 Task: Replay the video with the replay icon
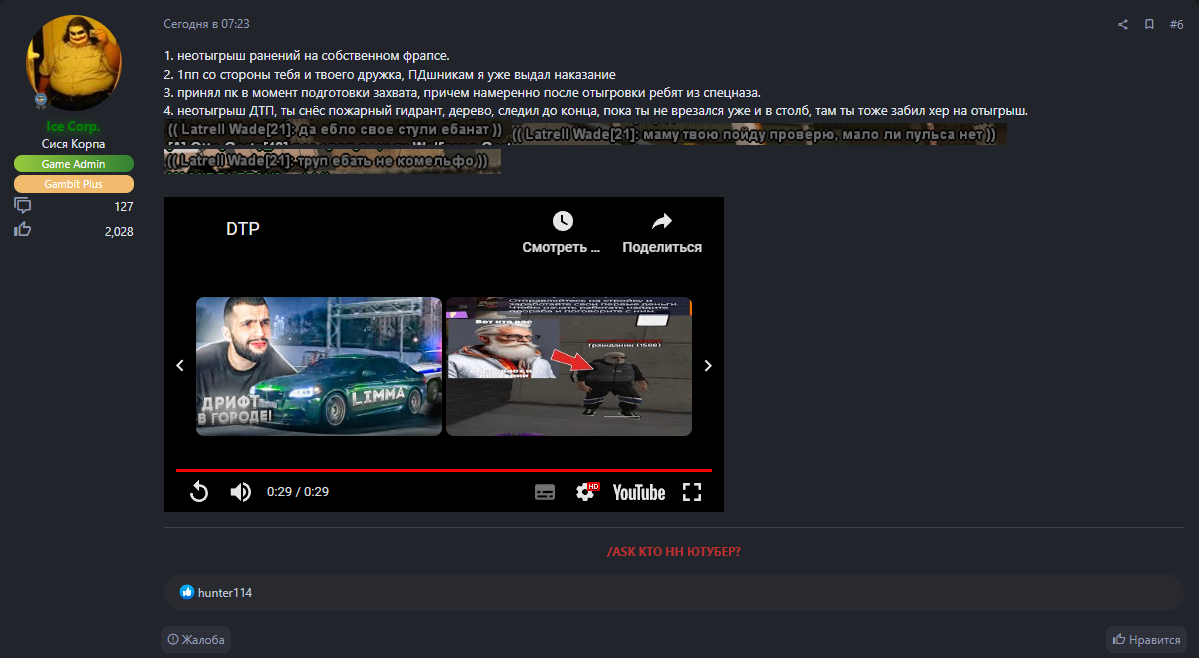click(x=198, y=491)
